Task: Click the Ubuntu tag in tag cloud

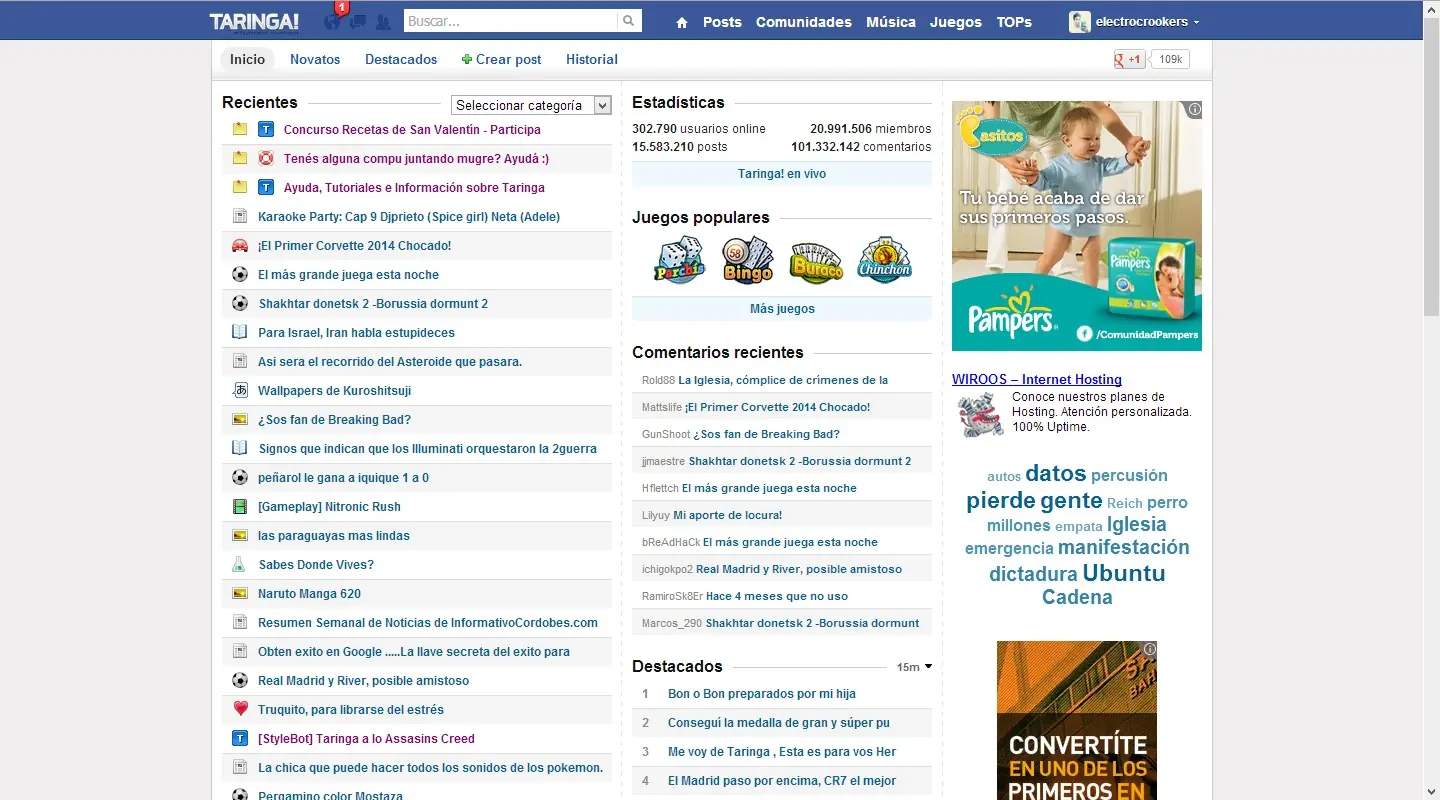Action: click(x=1124, y=573)
